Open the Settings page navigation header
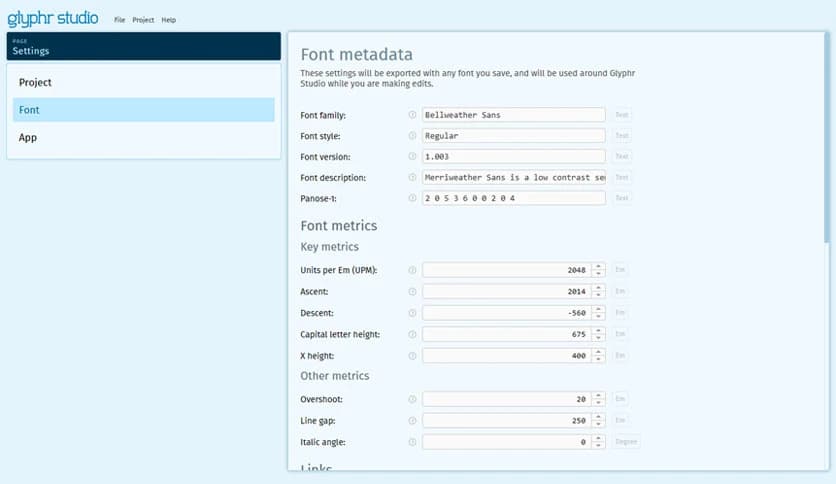 [x=143, y=46]
